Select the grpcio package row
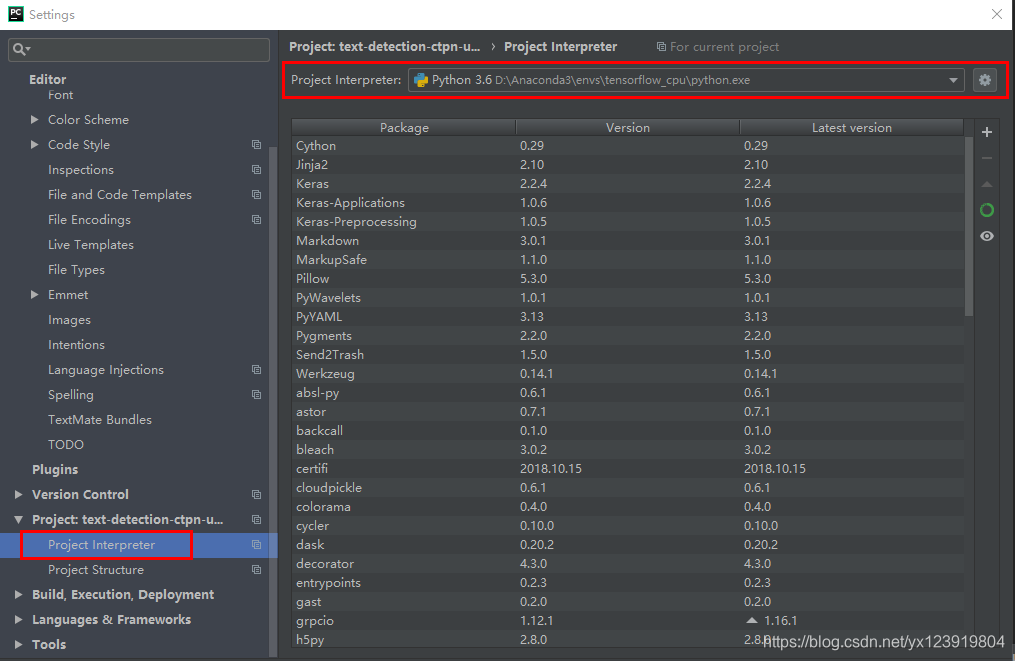This screenshot has width=1015, height=661. 628,621
